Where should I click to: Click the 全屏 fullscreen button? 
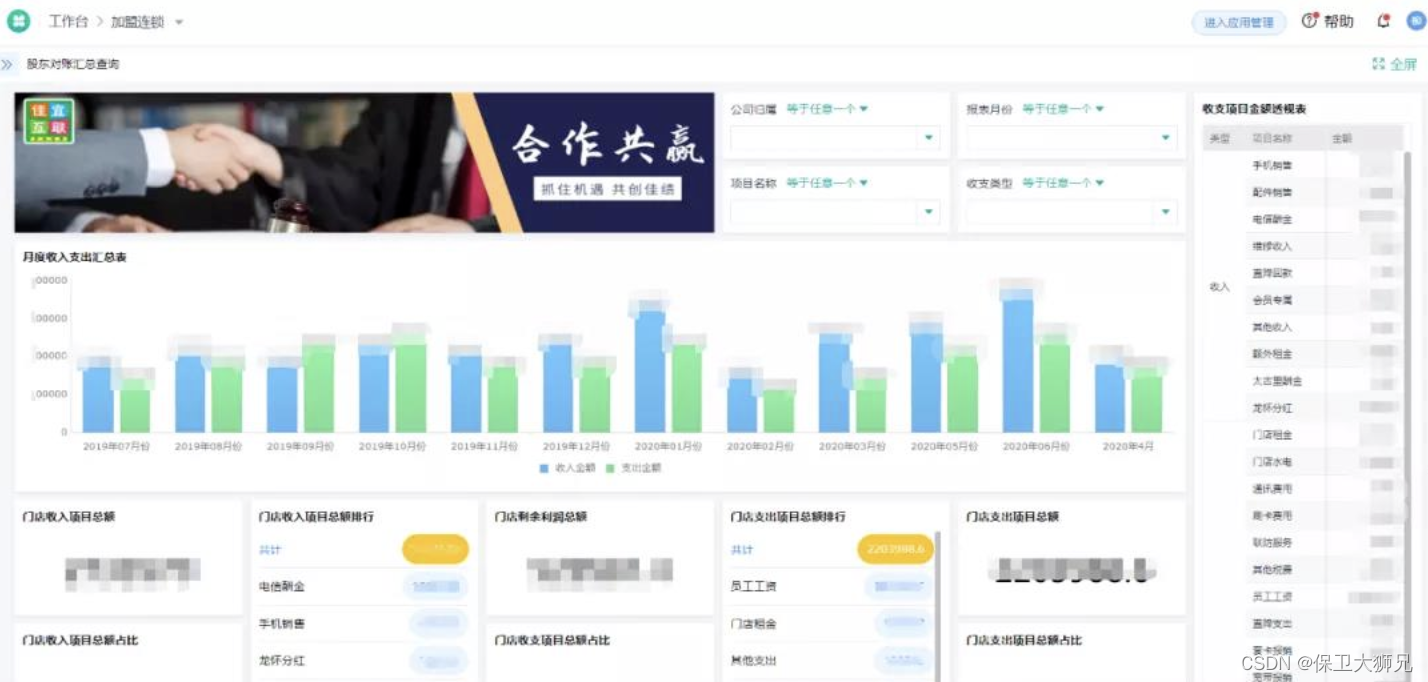(x=1394, y=64)
